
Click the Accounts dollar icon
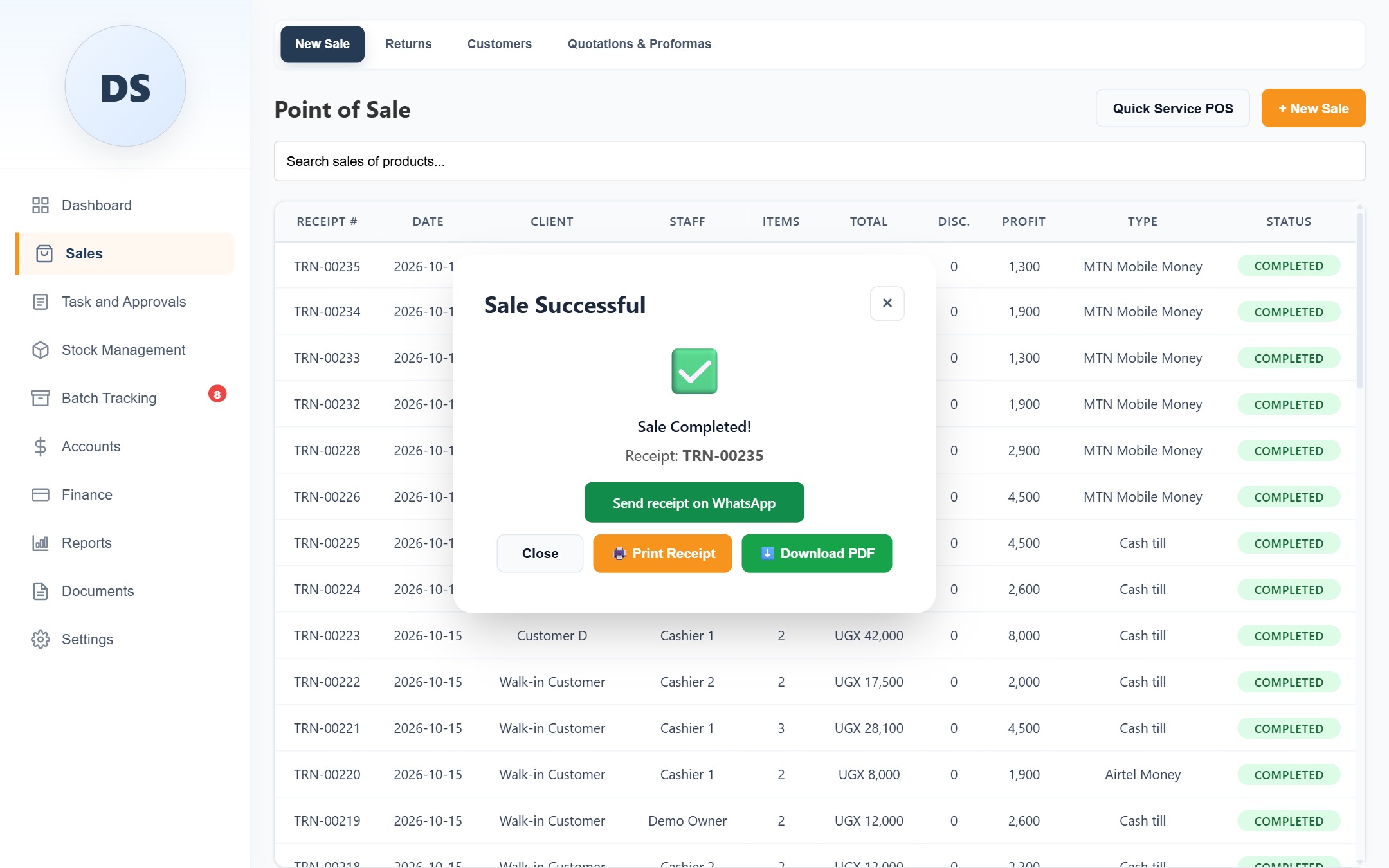pyautogui.click(x=41, y=446)
